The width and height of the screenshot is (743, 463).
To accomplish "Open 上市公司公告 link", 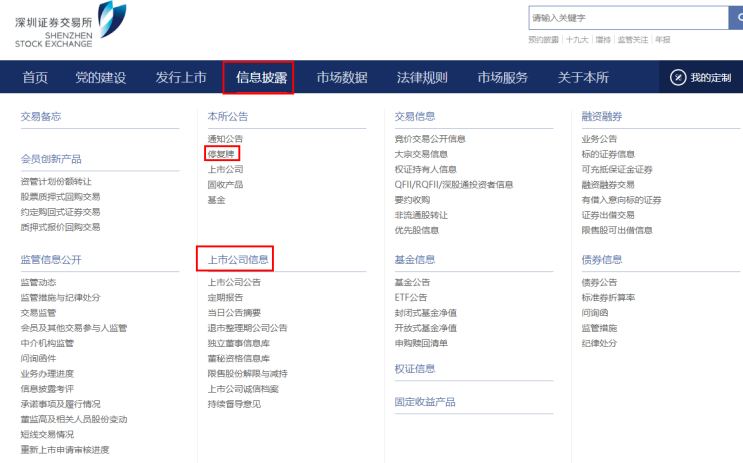I will (234, 282).
